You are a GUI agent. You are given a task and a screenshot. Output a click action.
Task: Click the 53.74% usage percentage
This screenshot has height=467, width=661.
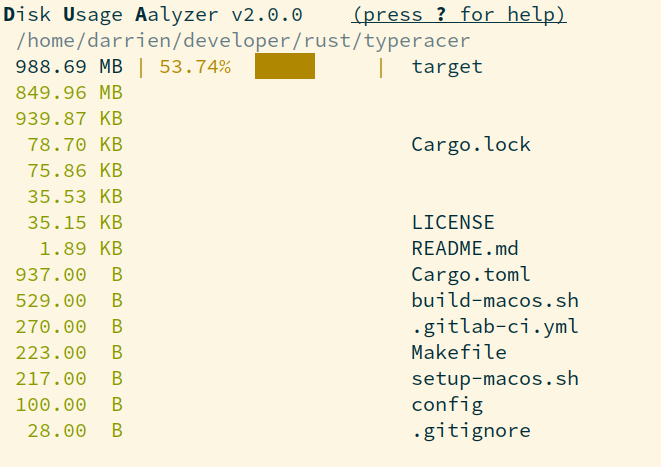(x=194, y=67)
